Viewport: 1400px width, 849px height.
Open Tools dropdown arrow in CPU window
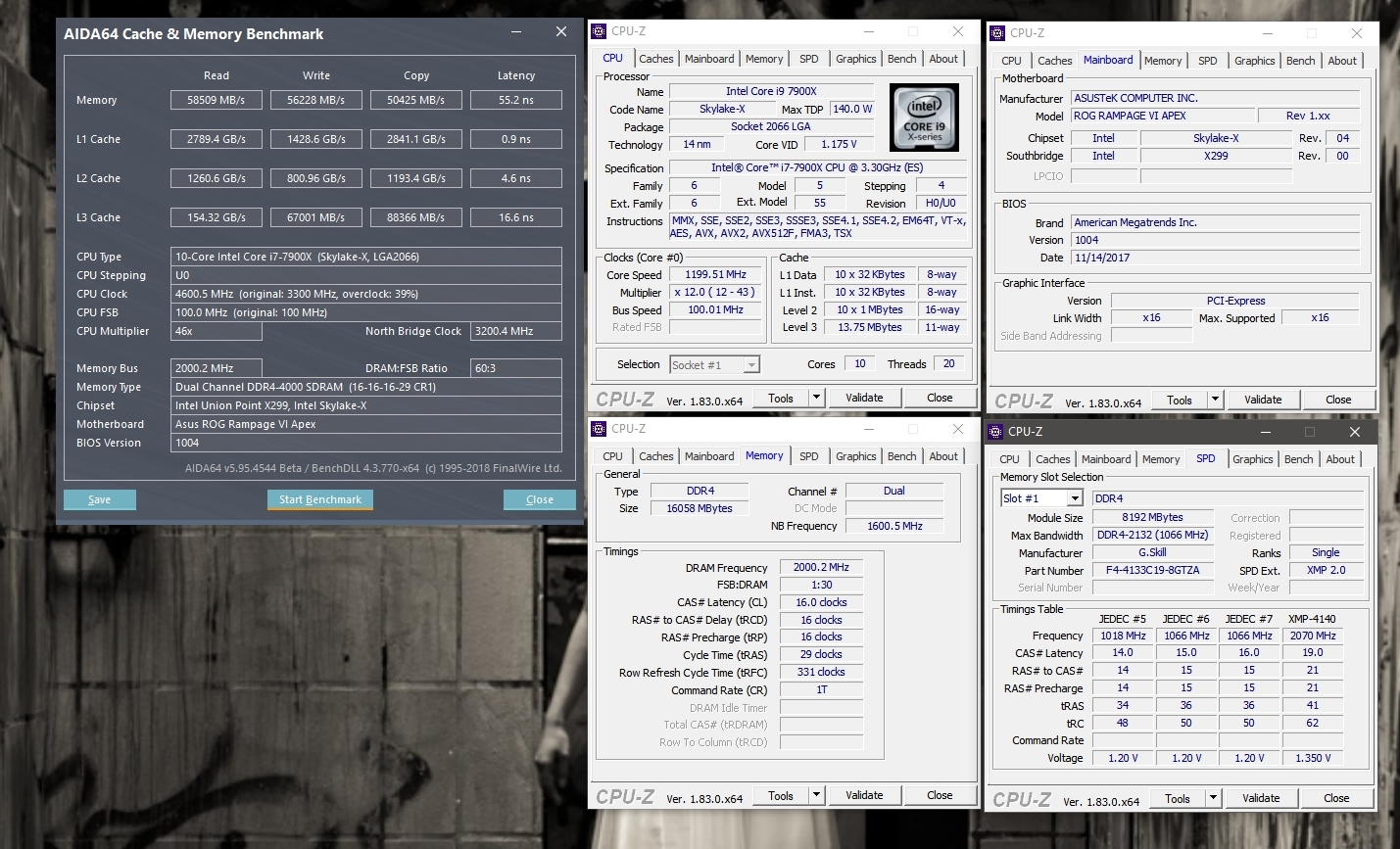click(816, 398)
